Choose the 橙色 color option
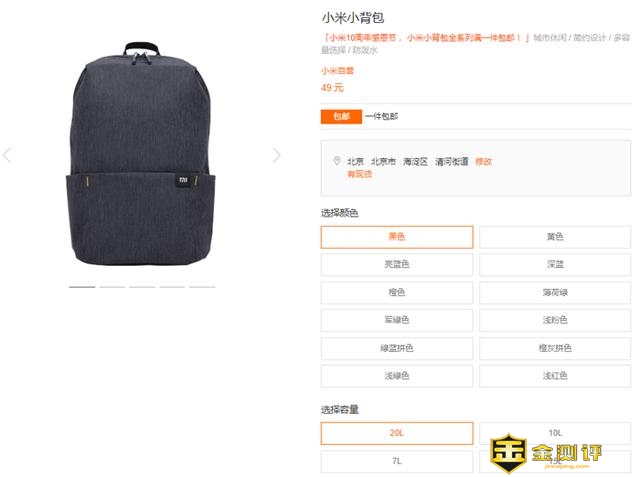640x477 pixels. point(397,292)
